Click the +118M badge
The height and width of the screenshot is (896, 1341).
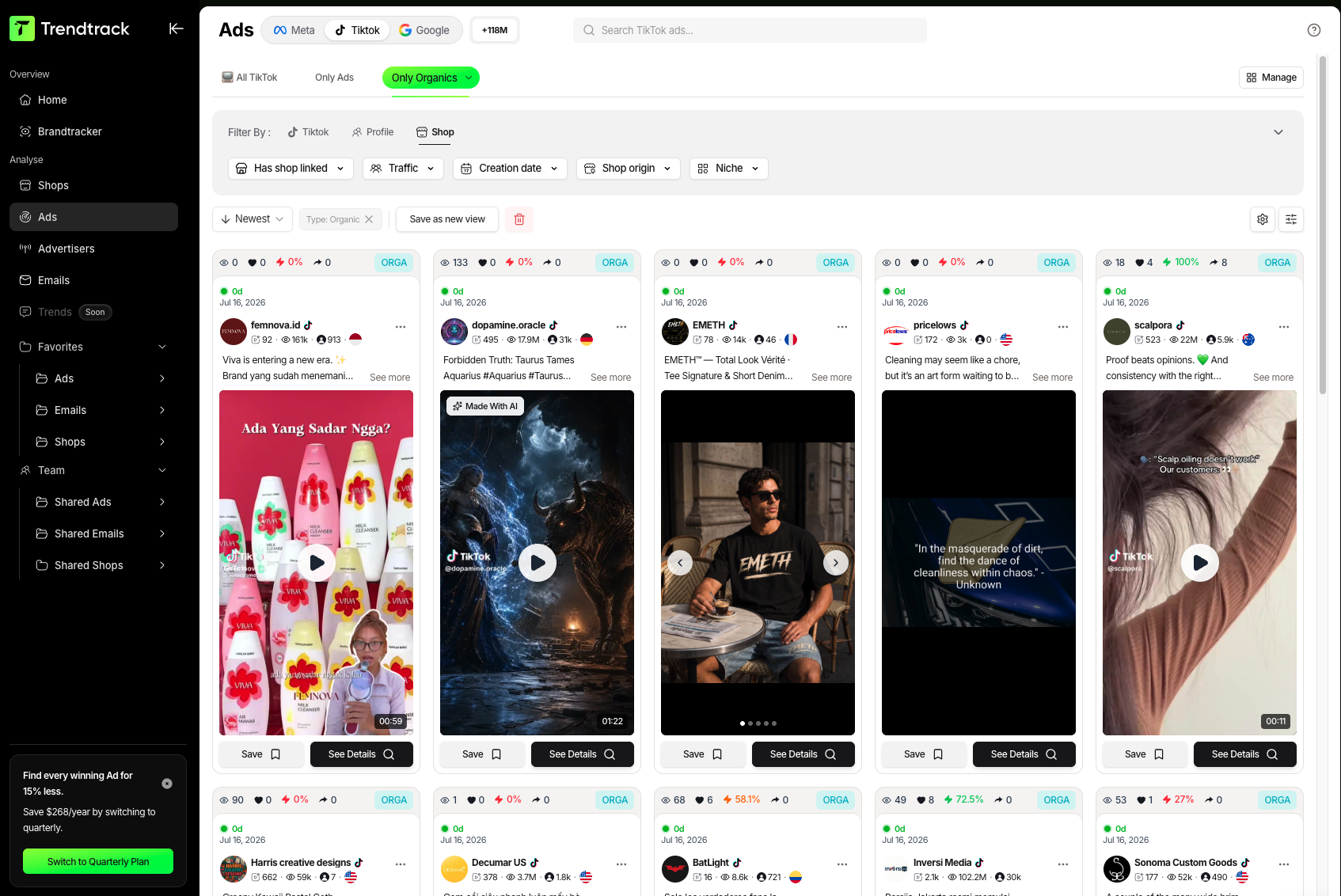coord(495,30)
